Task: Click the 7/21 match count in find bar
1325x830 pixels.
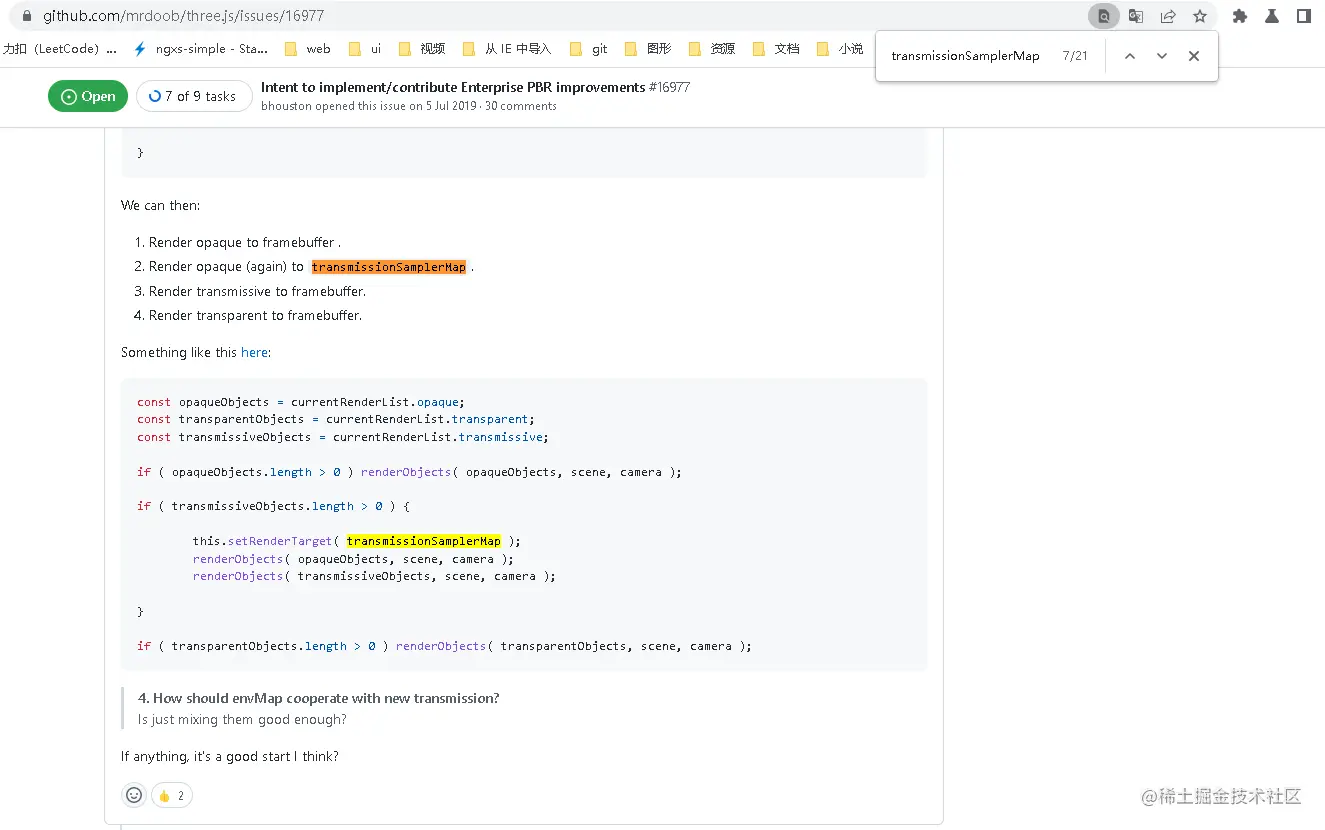Action: tap(1075, 56)
